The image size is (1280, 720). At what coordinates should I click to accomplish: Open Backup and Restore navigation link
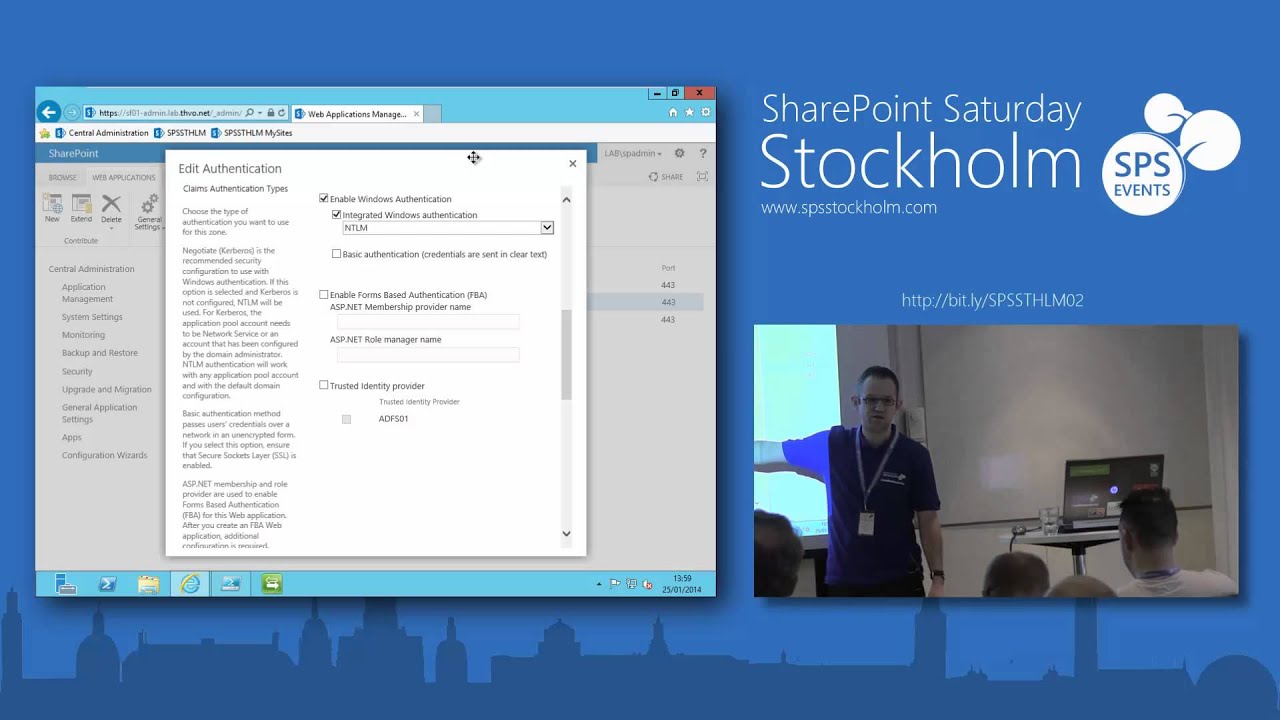(x=100, y=353)
